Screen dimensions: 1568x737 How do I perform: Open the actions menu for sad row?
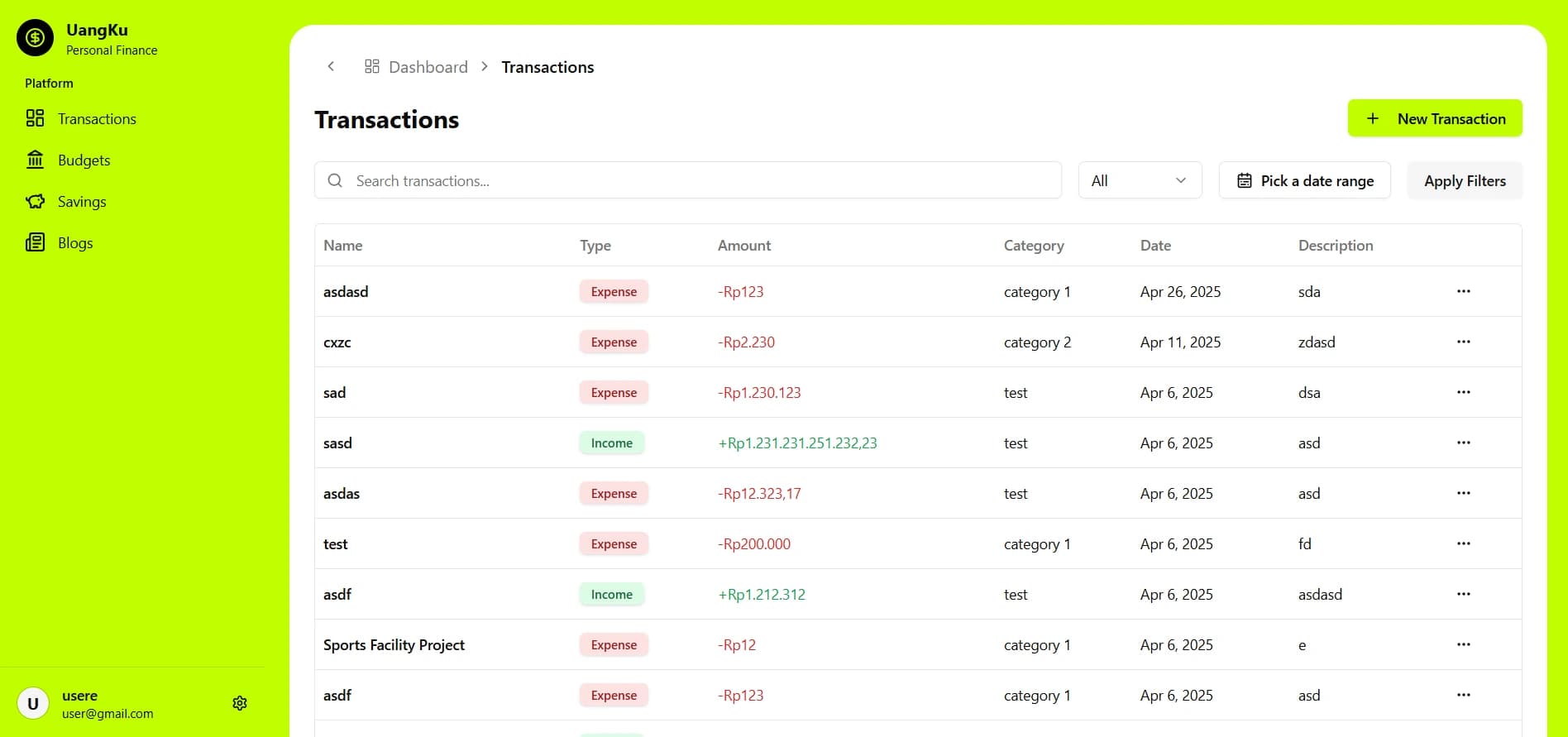coord(1464,392)
